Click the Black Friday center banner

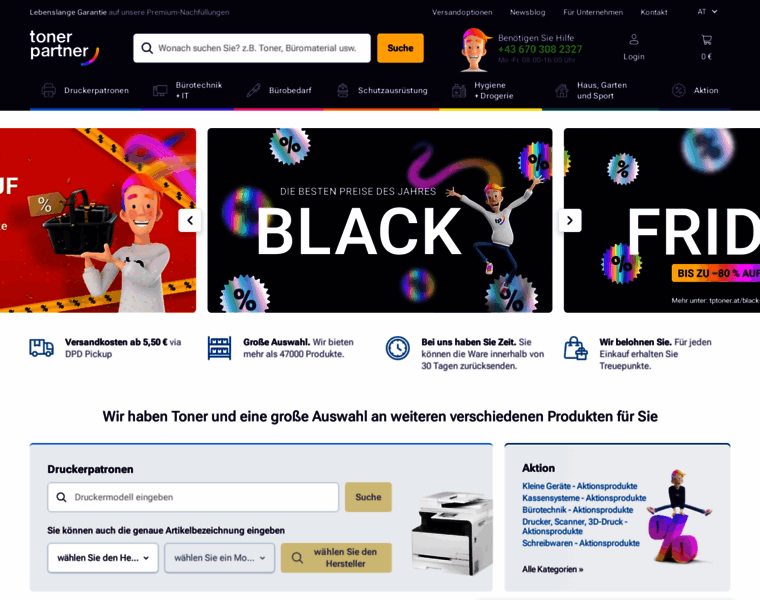(x=380, y=221)
